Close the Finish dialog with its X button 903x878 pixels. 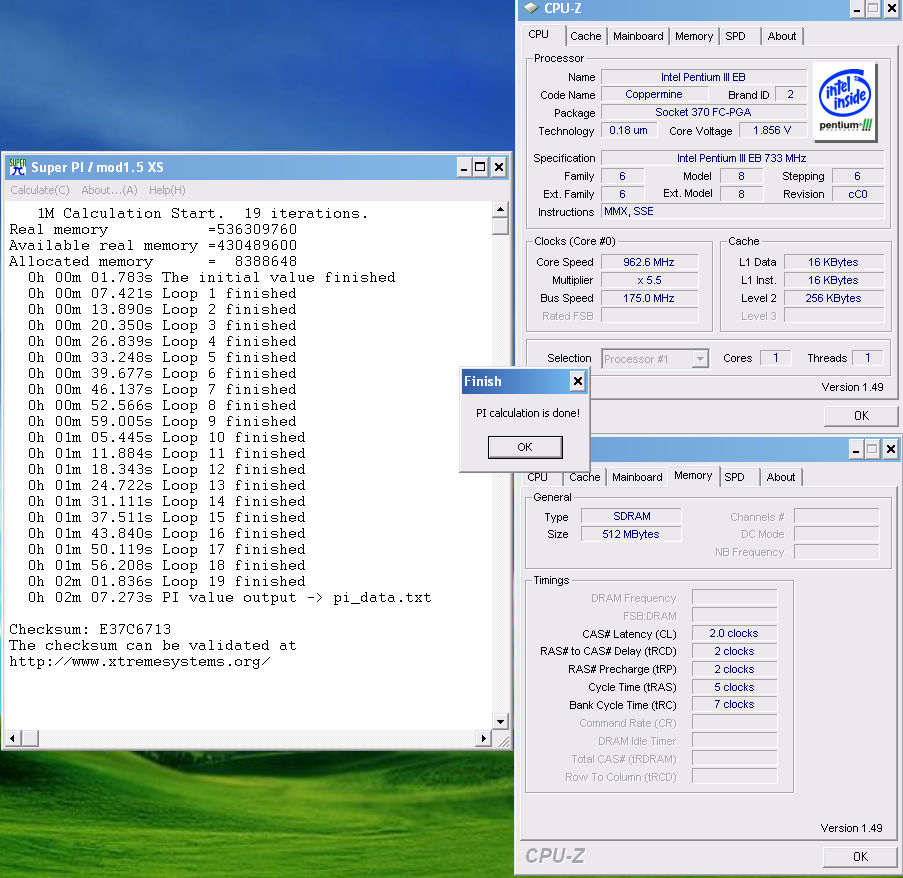click(x=577, y=381)
